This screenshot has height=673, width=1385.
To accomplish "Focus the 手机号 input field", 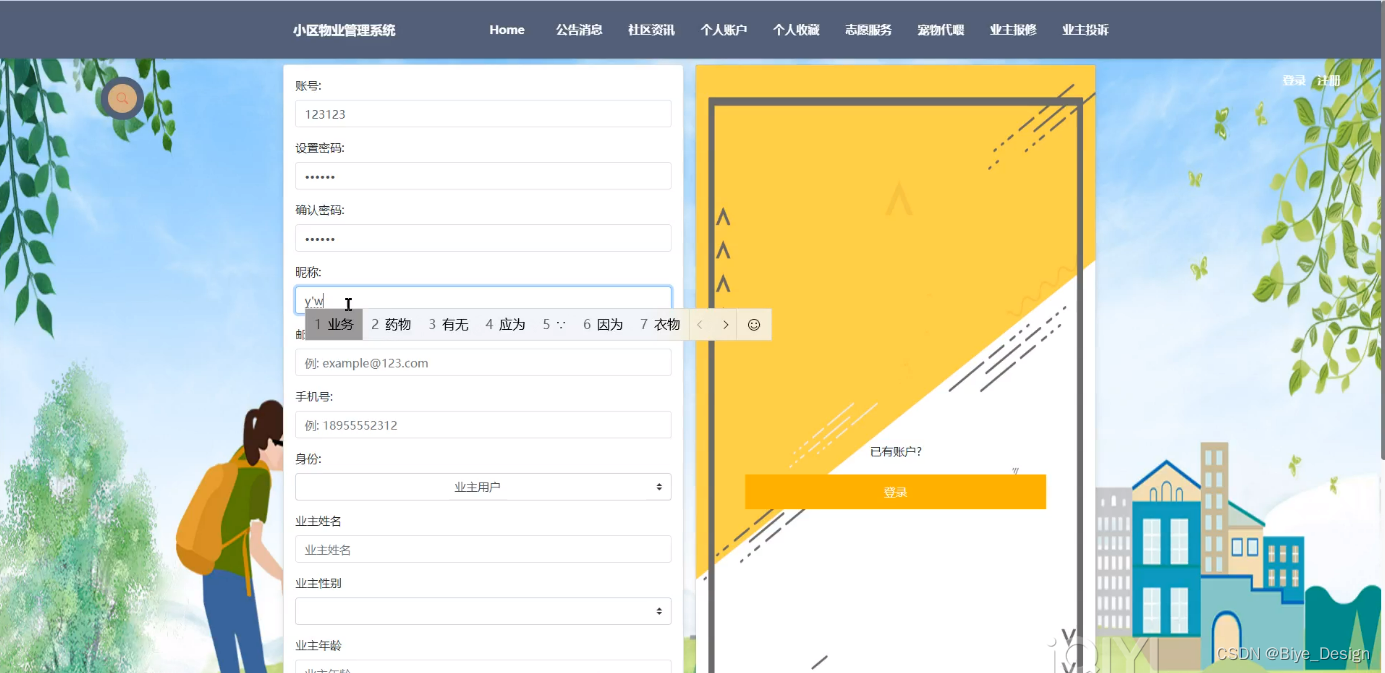I will pos(483,425).
